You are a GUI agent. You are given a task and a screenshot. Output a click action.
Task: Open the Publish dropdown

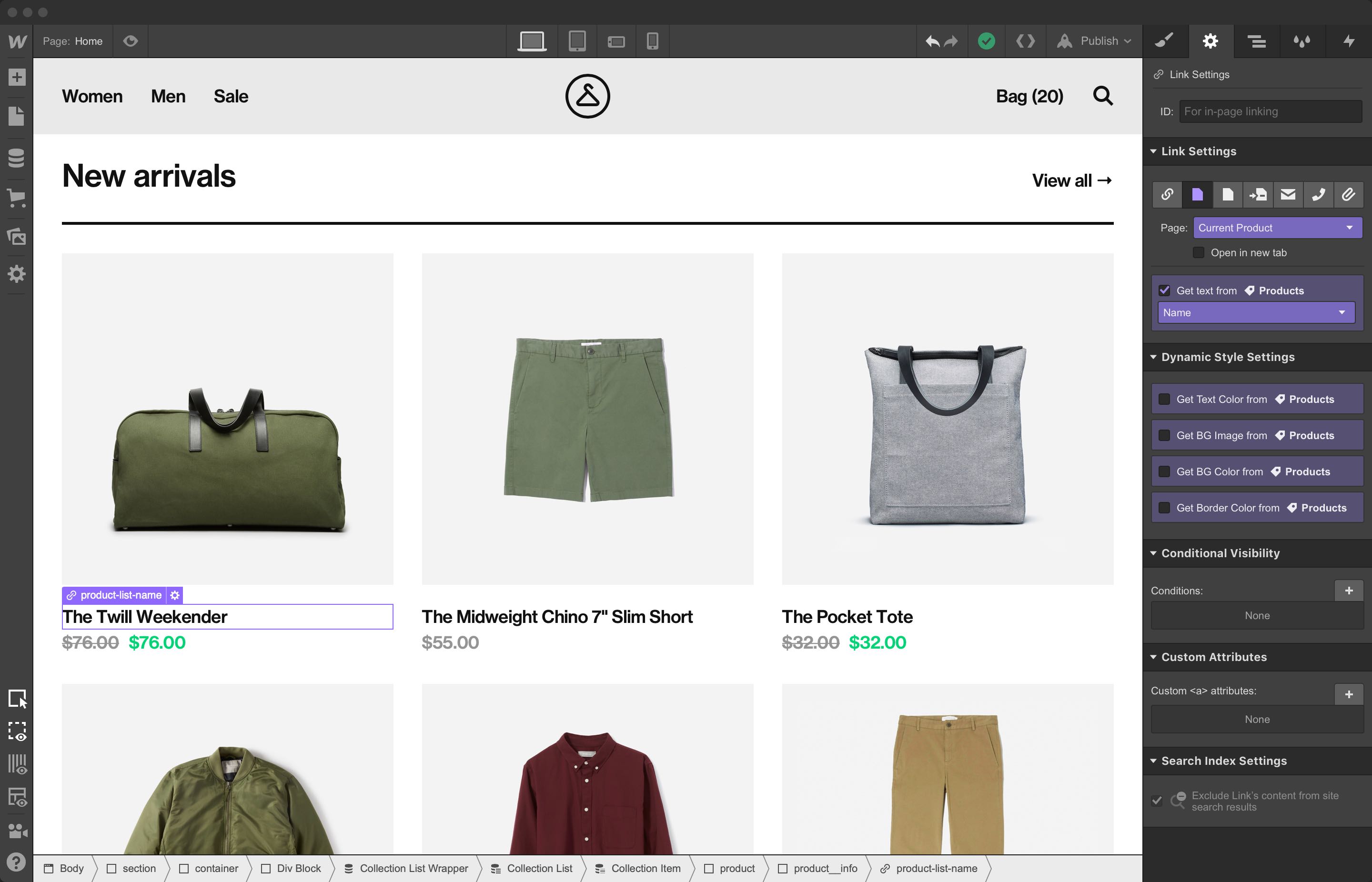click(x=1094, y=41)
